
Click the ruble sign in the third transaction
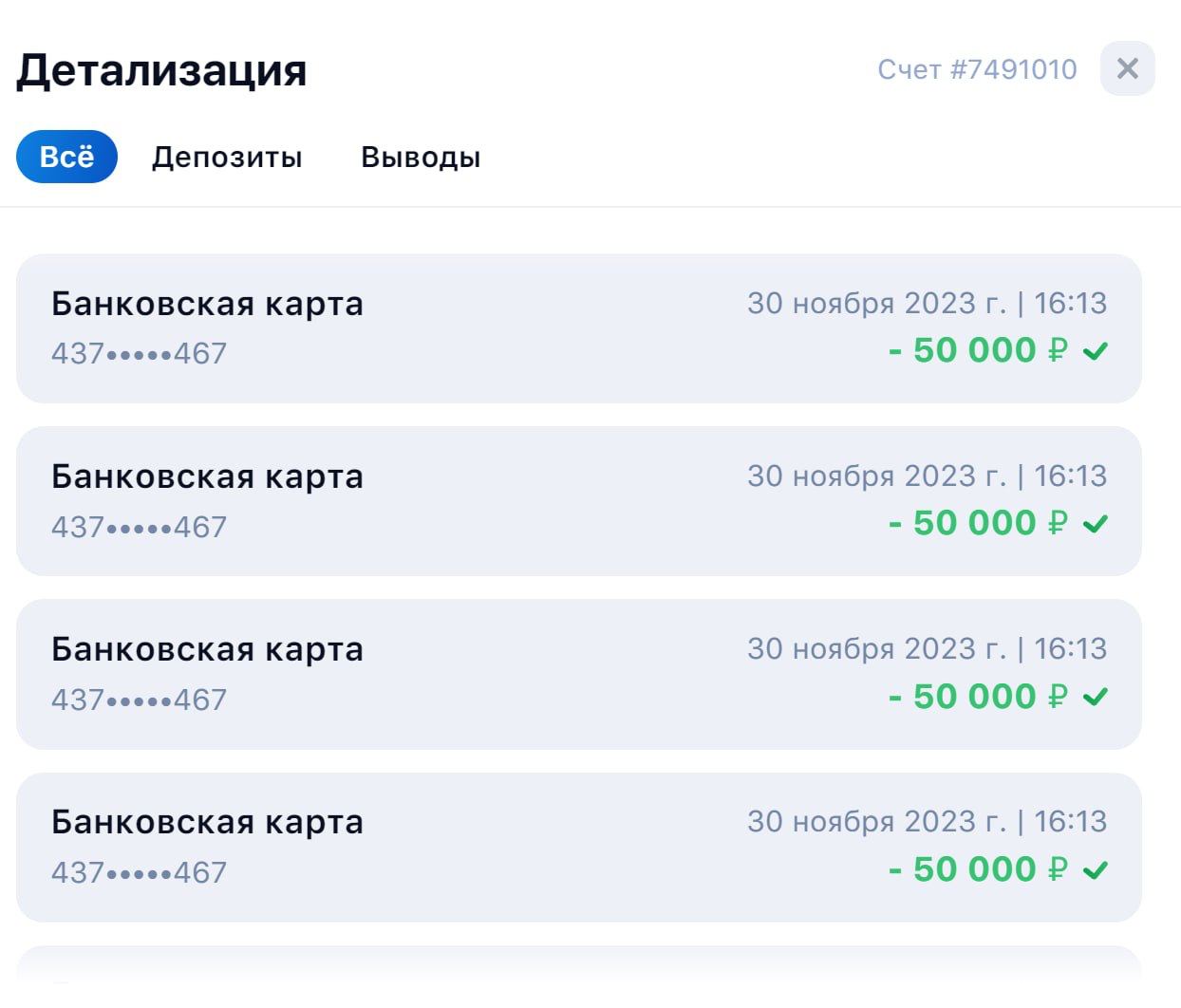(x=1058, y=697)
